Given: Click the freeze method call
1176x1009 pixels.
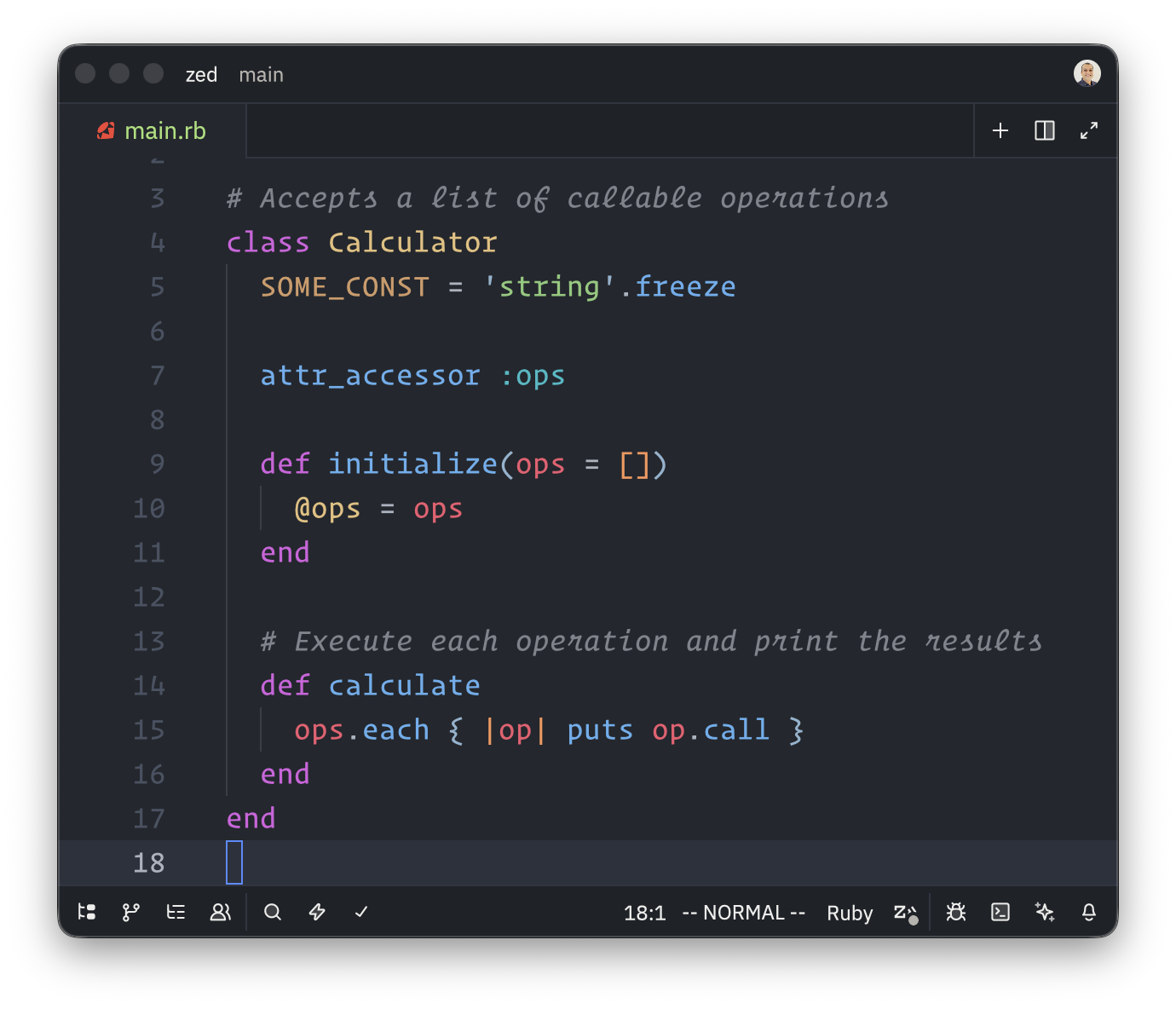Looking at the screenshot, I should pos(685,286).
